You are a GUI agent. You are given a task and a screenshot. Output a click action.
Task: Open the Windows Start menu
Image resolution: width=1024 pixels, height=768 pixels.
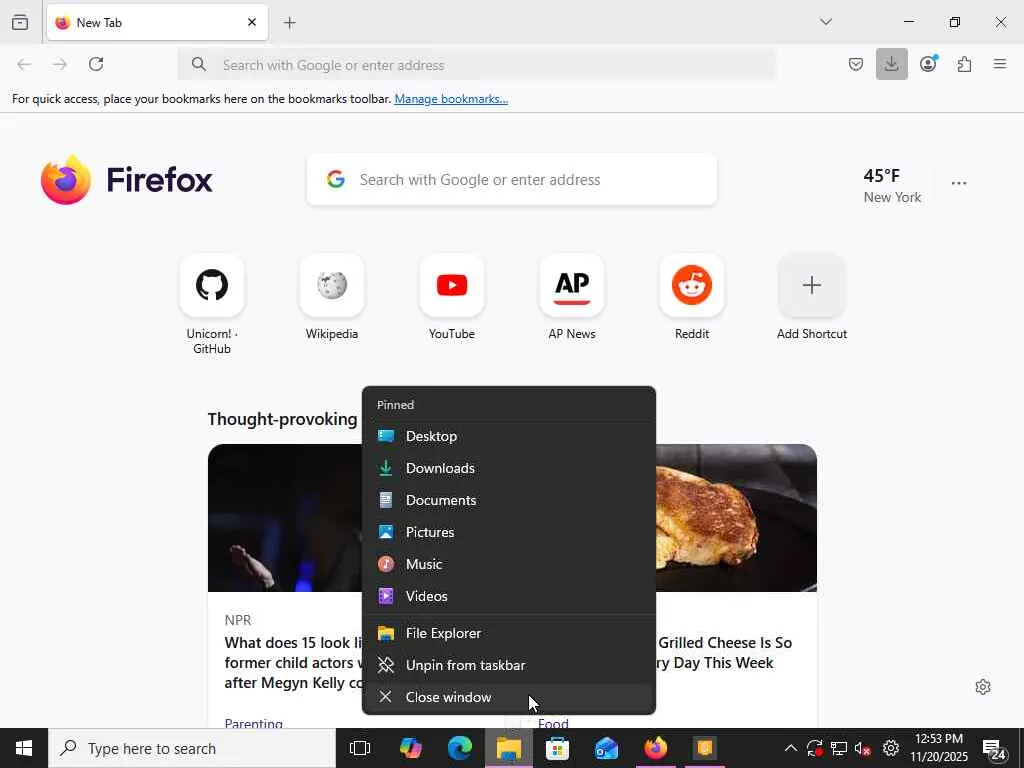pos(24,748)
